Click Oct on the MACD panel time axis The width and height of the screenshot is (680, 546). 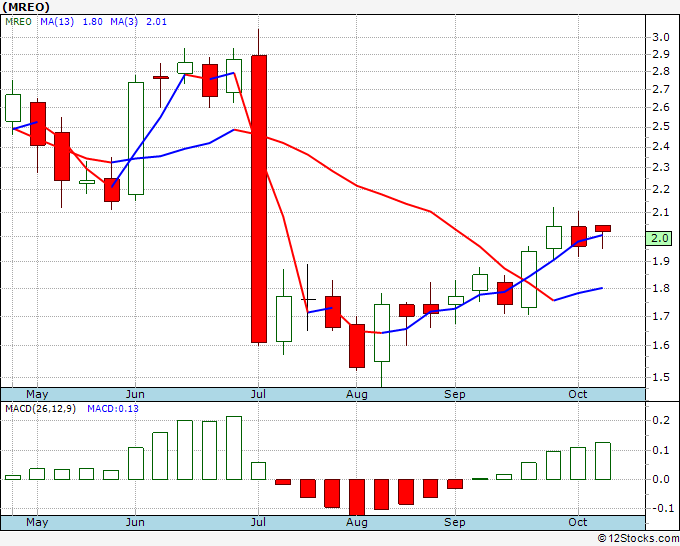[x=578, y=522]
